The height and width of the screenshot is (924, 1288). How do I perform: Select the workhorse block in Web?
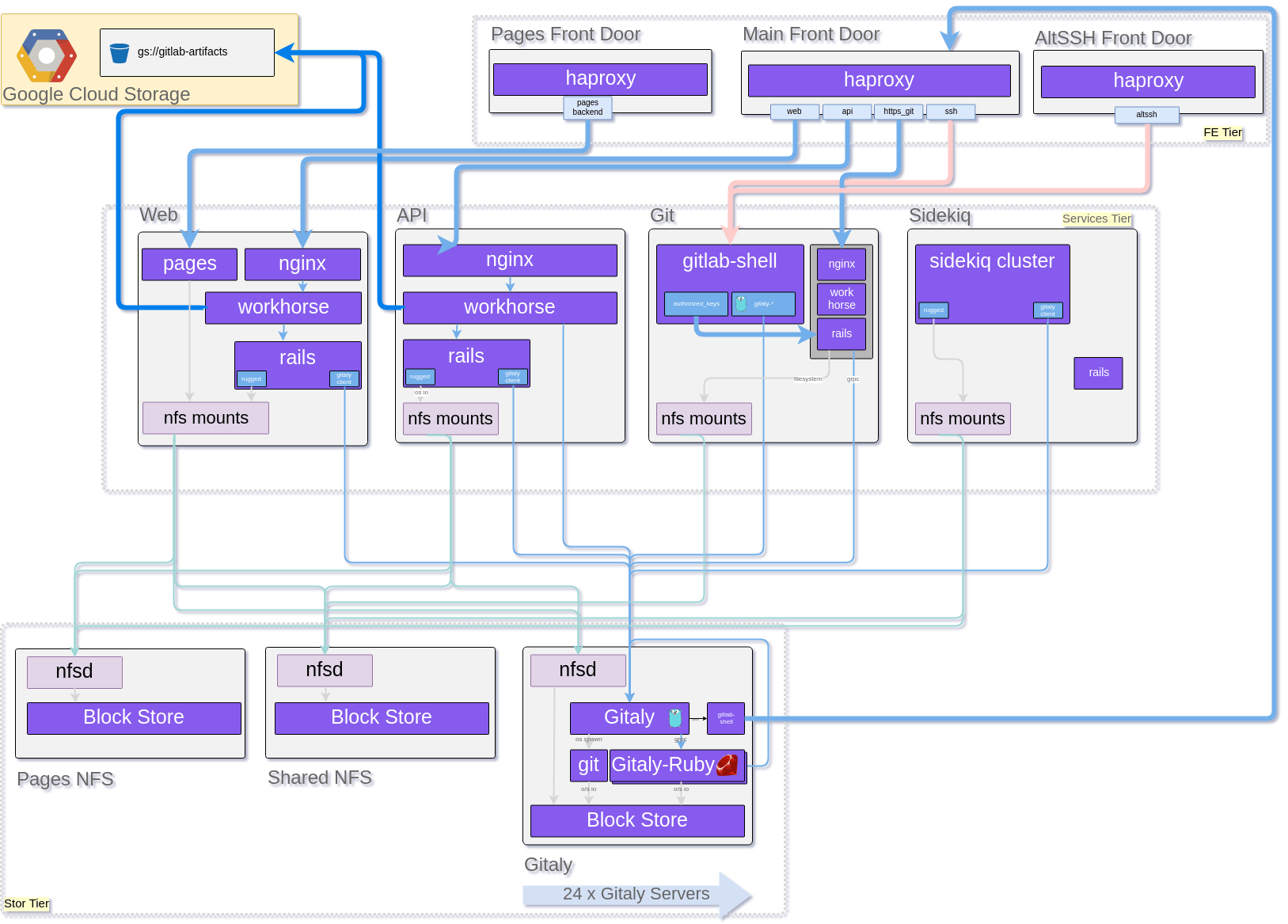283,308
